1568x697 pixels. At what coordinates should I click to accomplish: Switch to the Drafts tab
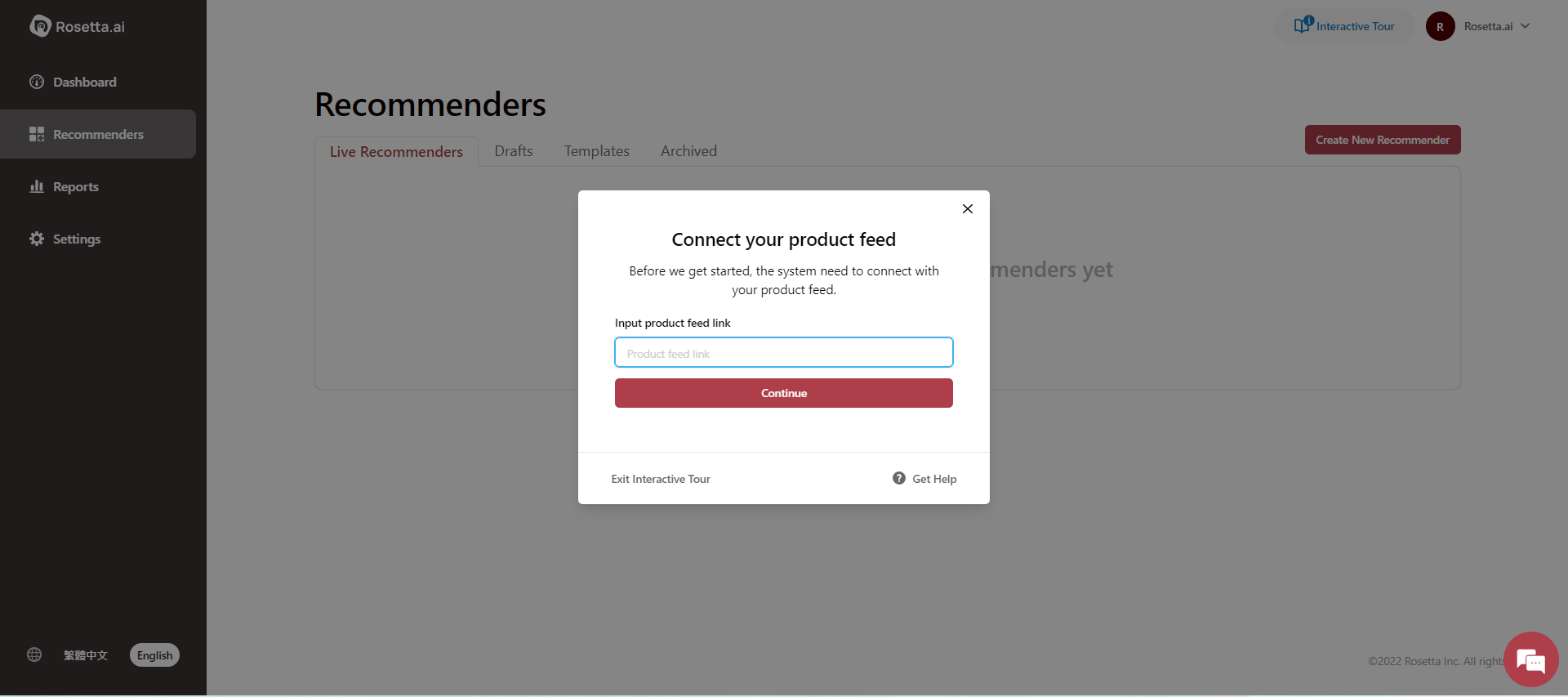coord(514,151)
